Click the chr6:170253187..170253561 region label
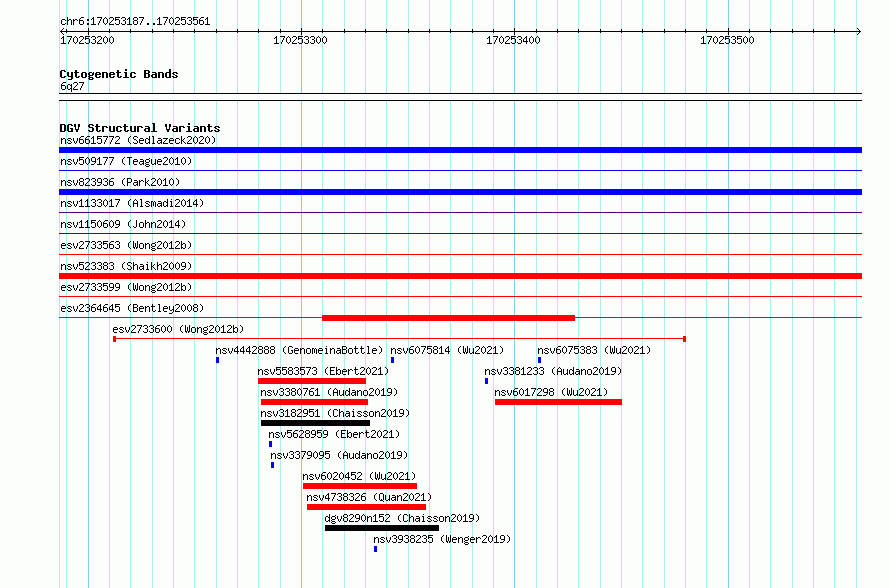890x588 pixels. 135,21
